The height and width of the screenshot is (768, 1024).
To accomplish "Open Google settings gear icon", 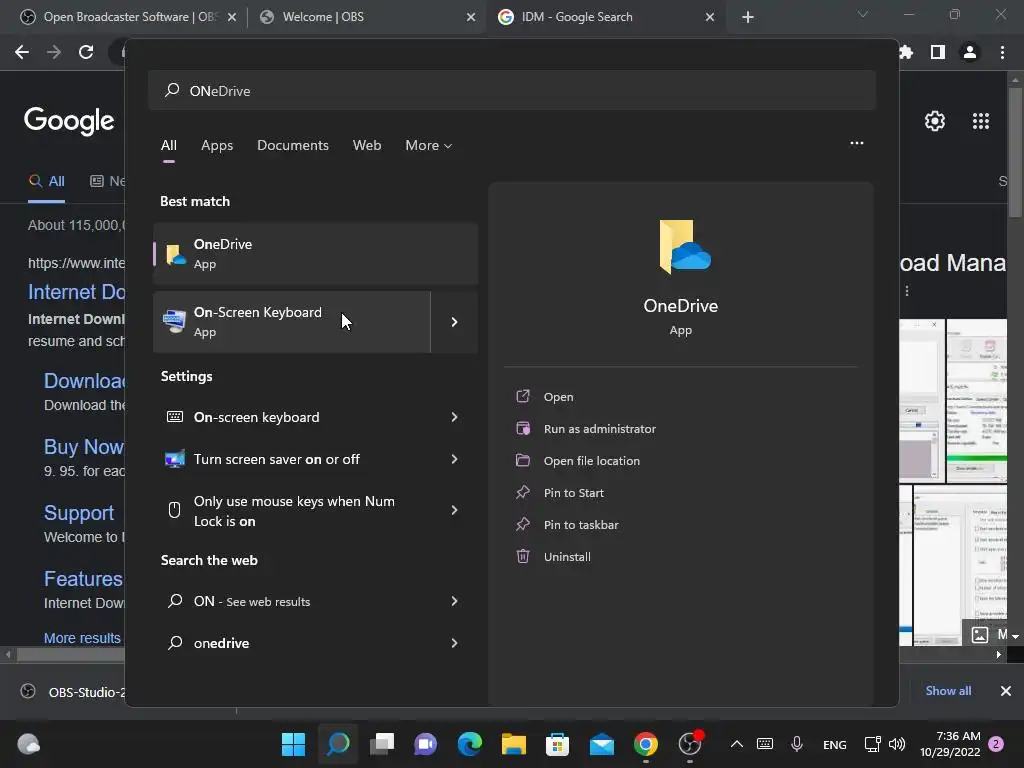I will tap(935, 121).
